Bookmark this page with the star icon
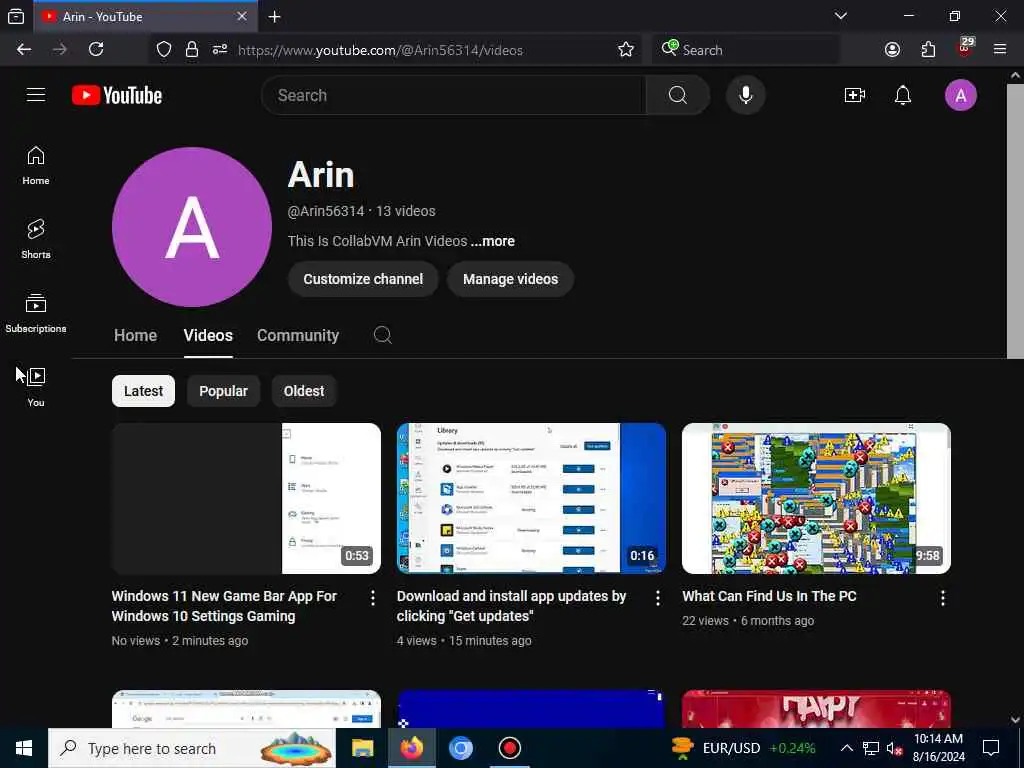Image resolution: width=1024 pixels, height=768 pixels. tap(626, 50)
